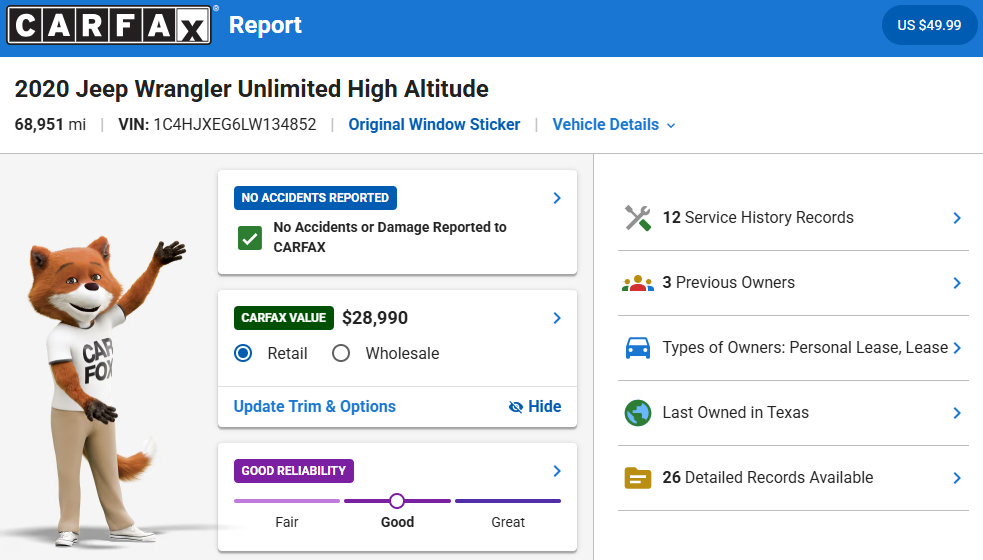The height and width of the screenshot is (560, 983).
Task: Open the No Accidents Reported card arrow
Action: click(557, 198)
